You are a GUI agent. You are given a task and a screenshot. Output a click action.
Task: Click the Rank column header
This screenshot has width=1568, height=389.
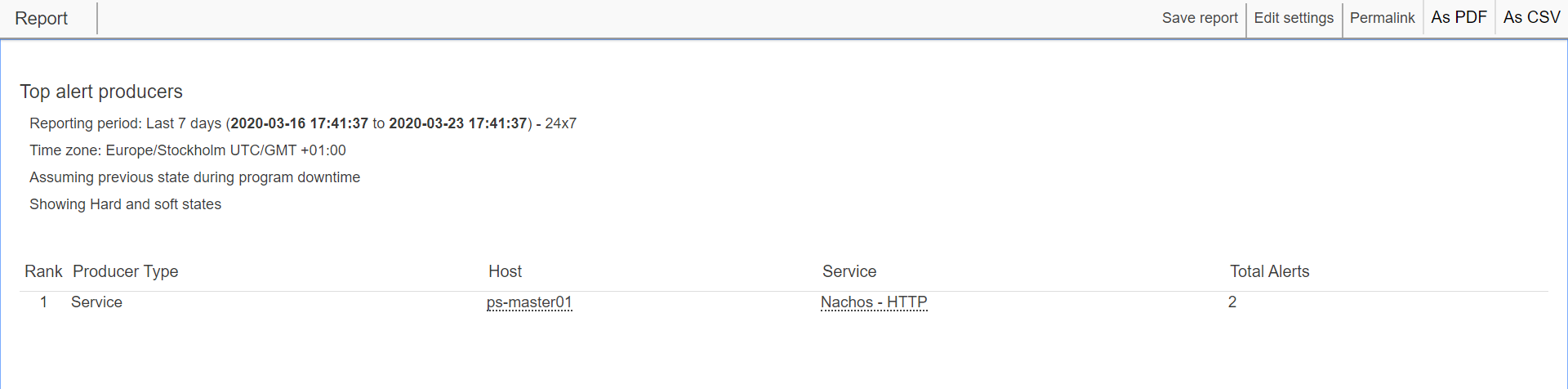(43, 271)
